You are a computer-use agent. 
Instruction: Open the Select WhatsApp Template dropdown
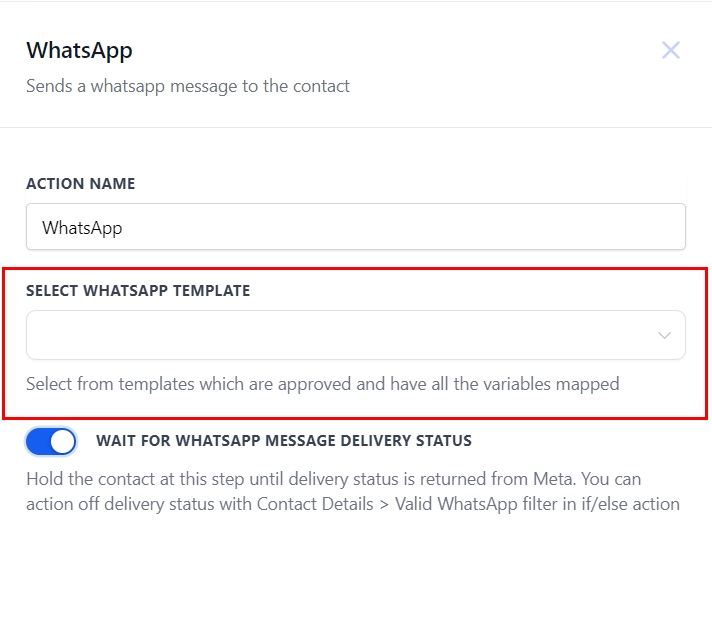coord(355,335)
